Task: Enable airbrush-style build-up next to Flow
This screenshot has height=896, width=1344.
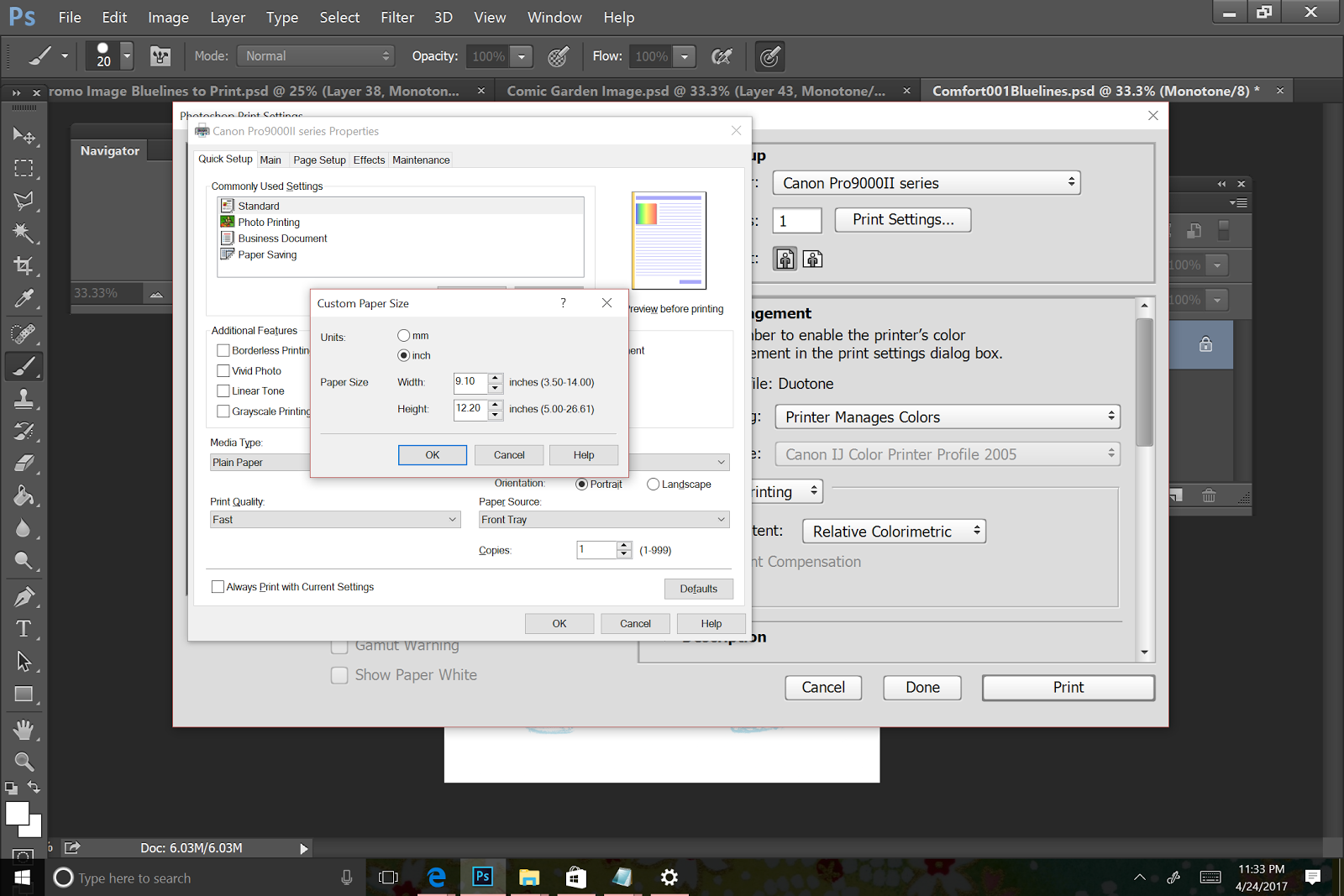Action: (722, 56)
